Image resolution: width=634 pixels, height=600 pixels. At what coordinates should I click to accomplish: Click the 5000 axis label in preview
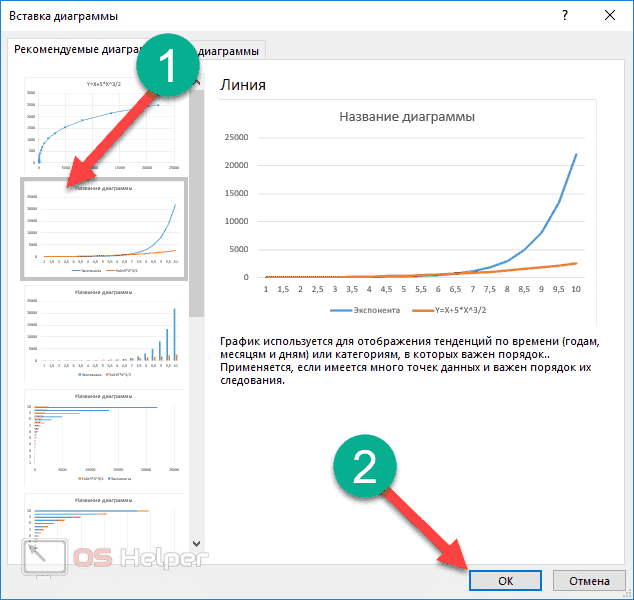point(239,249)
